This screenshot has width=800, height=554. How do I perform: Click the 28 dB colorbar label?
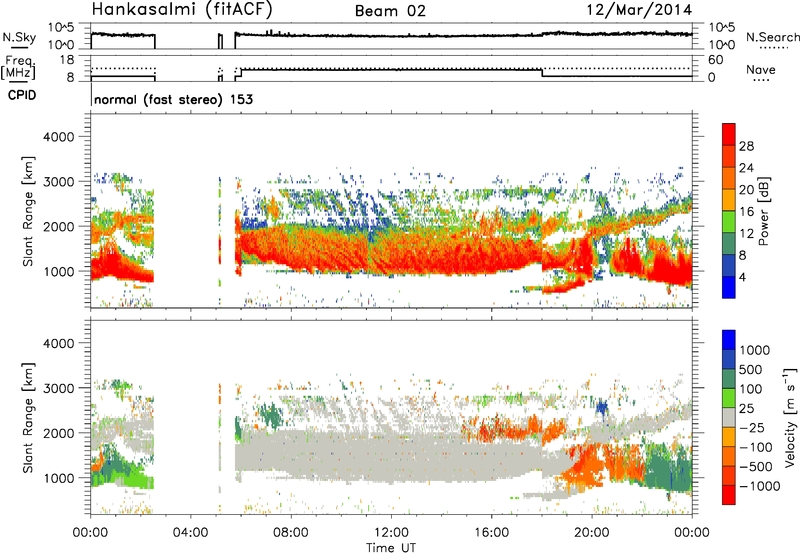(x=746, y=146)
